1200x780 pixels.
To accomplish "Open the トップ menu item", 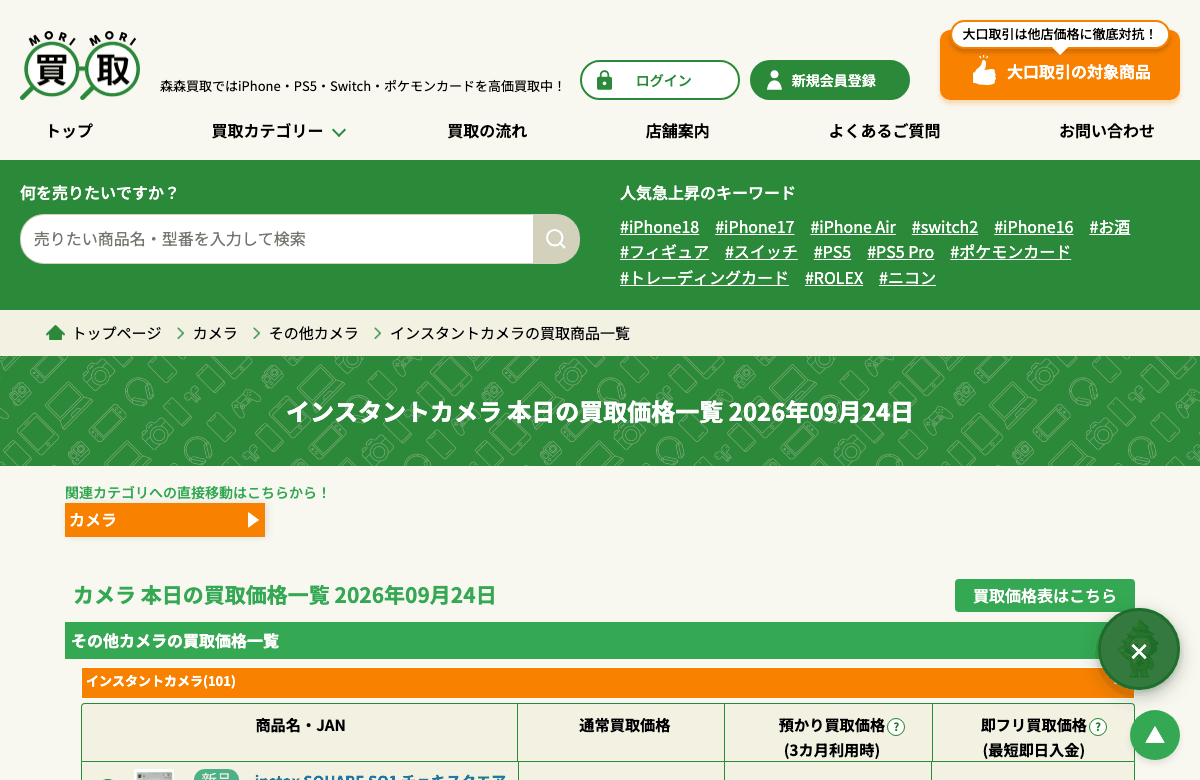I will [69, 131].
